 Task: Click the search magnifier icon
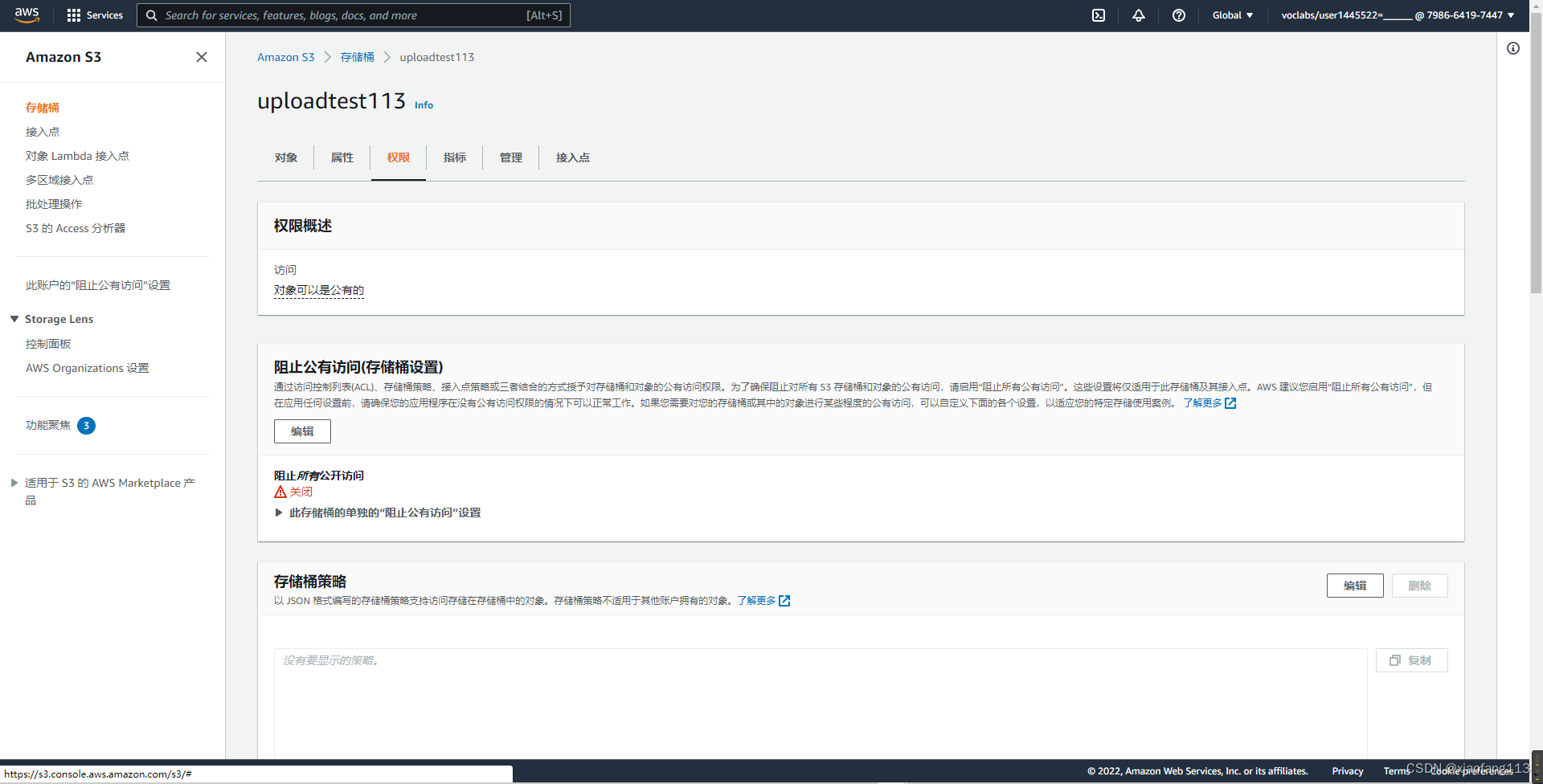(x=151, y=15)
